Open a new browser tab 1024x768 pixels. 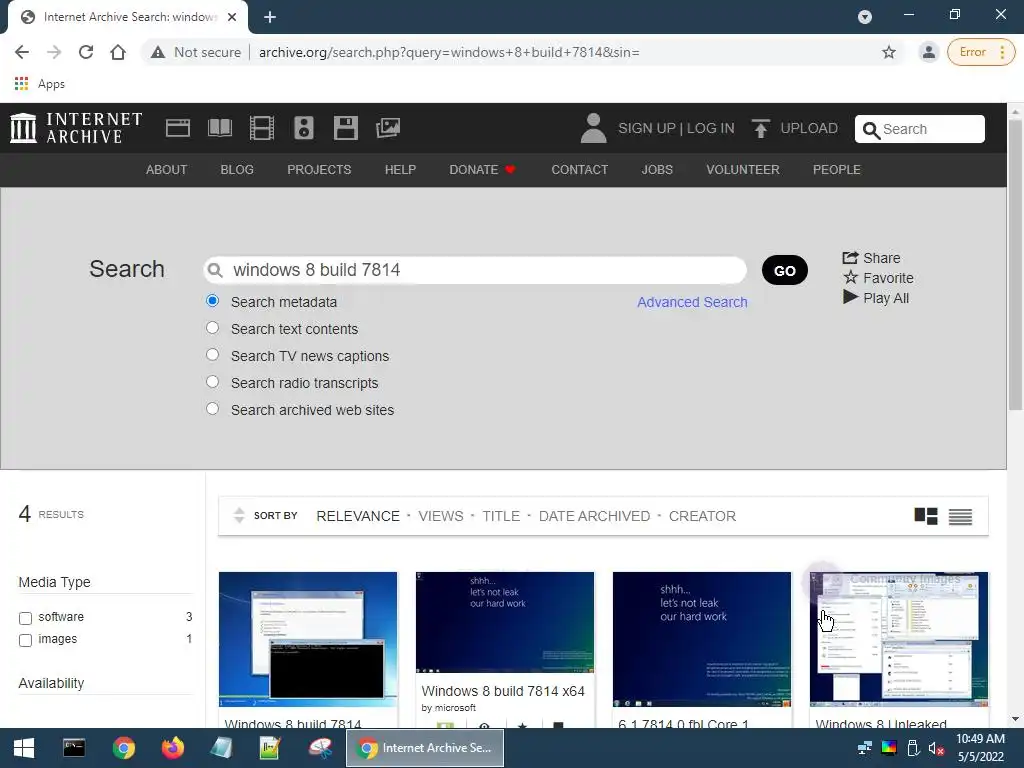point(270,17)
